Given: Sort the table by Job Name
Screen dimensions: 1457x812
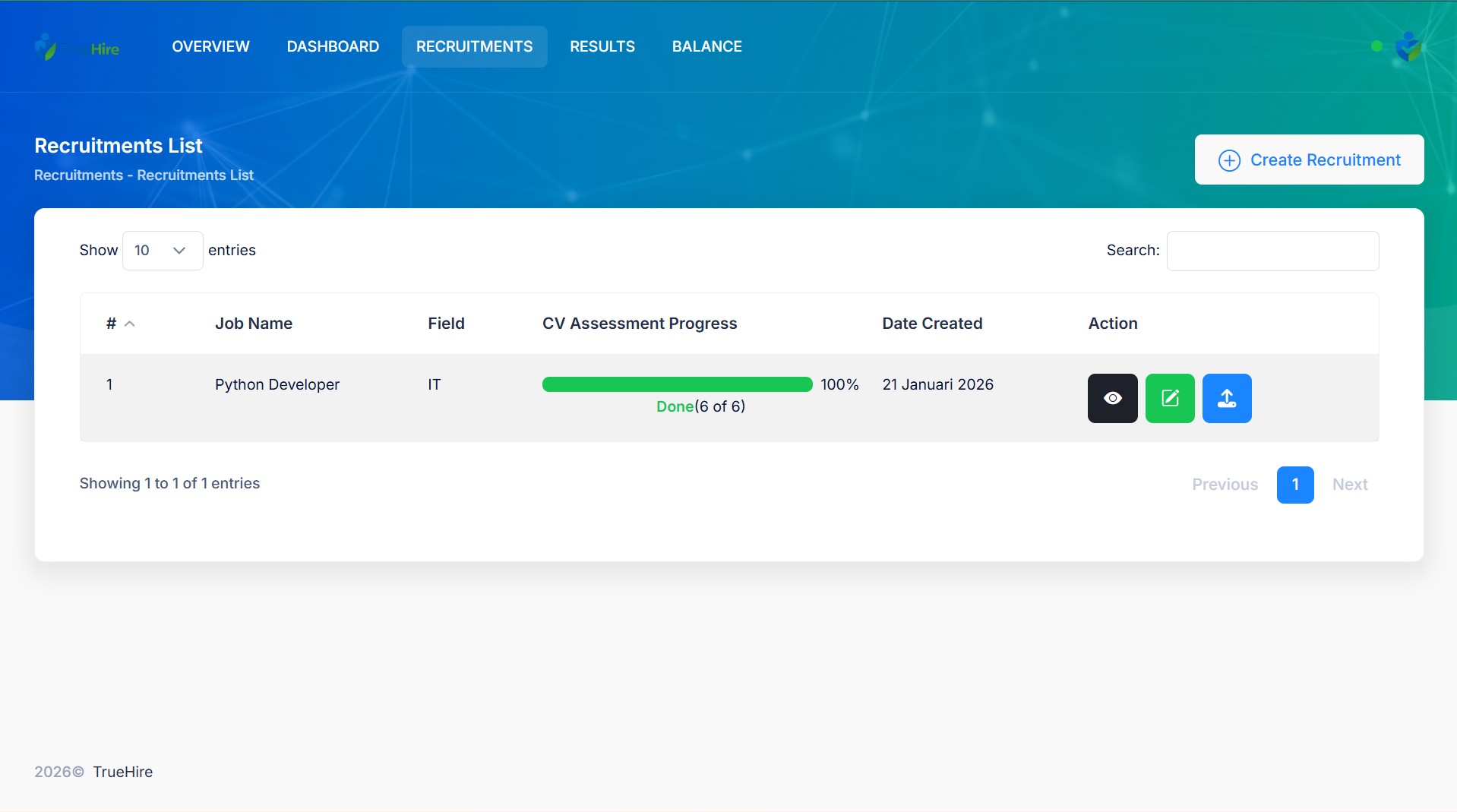Looking at the screenshot, I should 253,324.
